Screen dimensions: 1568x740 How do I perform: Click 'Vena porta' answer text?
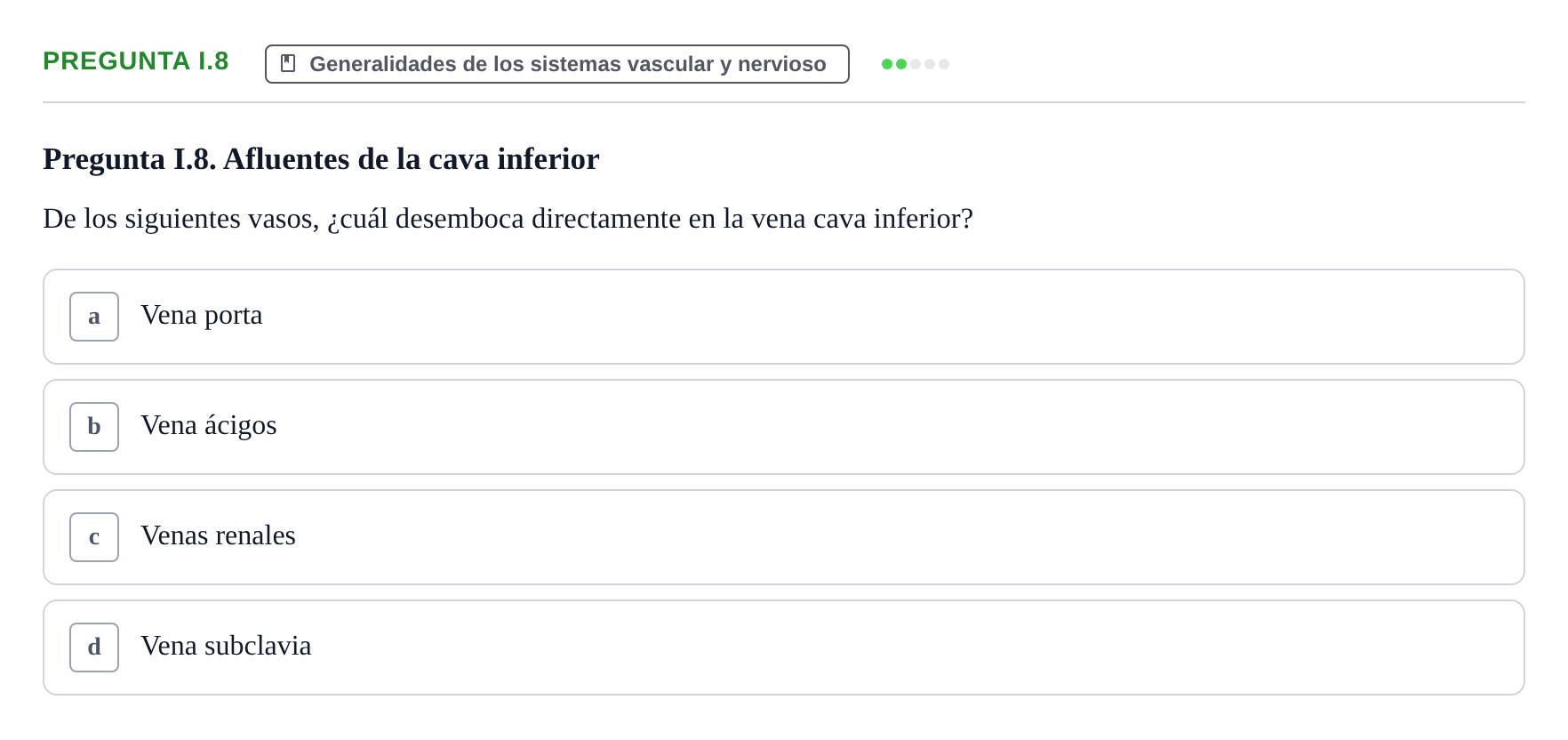[x=202, y=316]
